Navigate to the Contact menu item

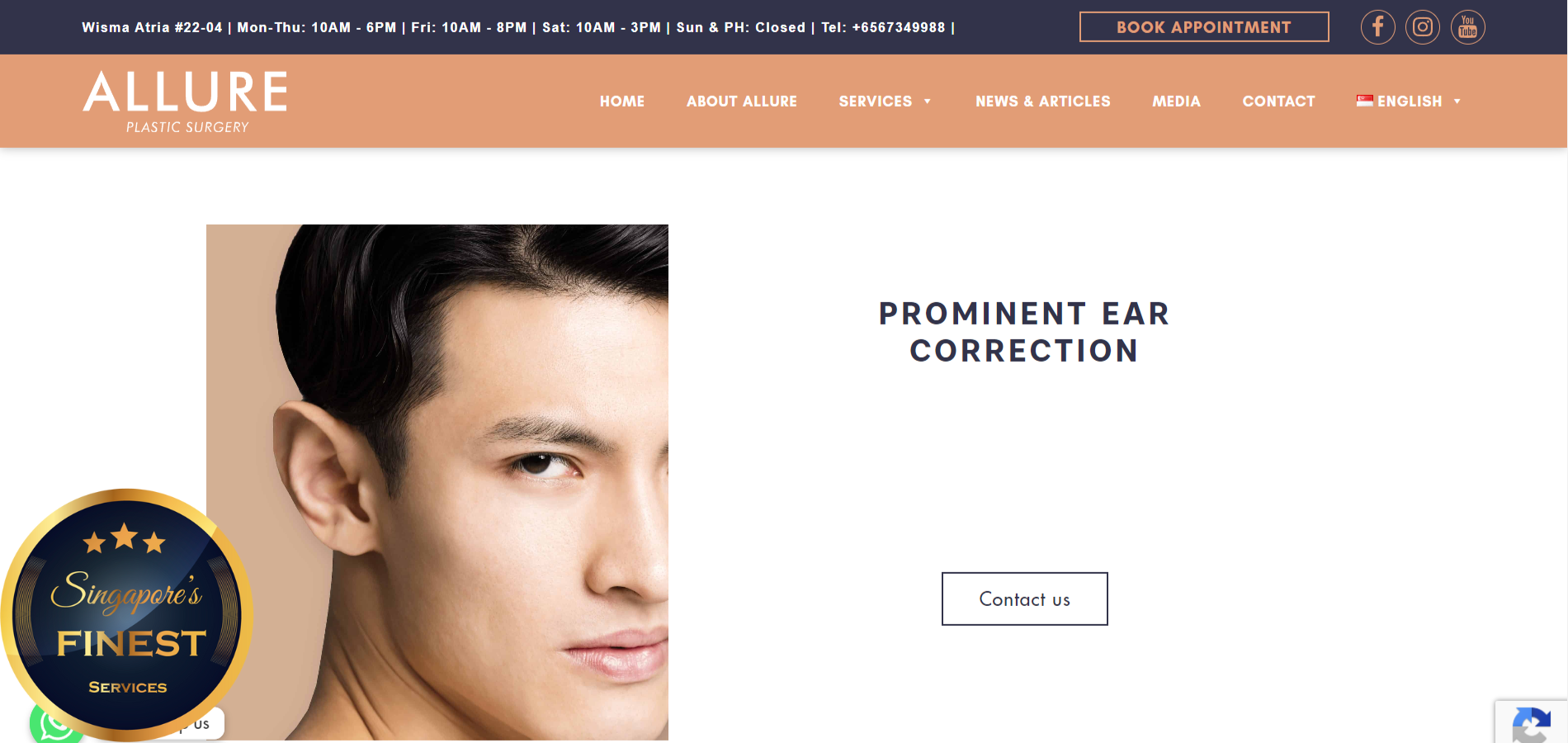[1278, 102]
